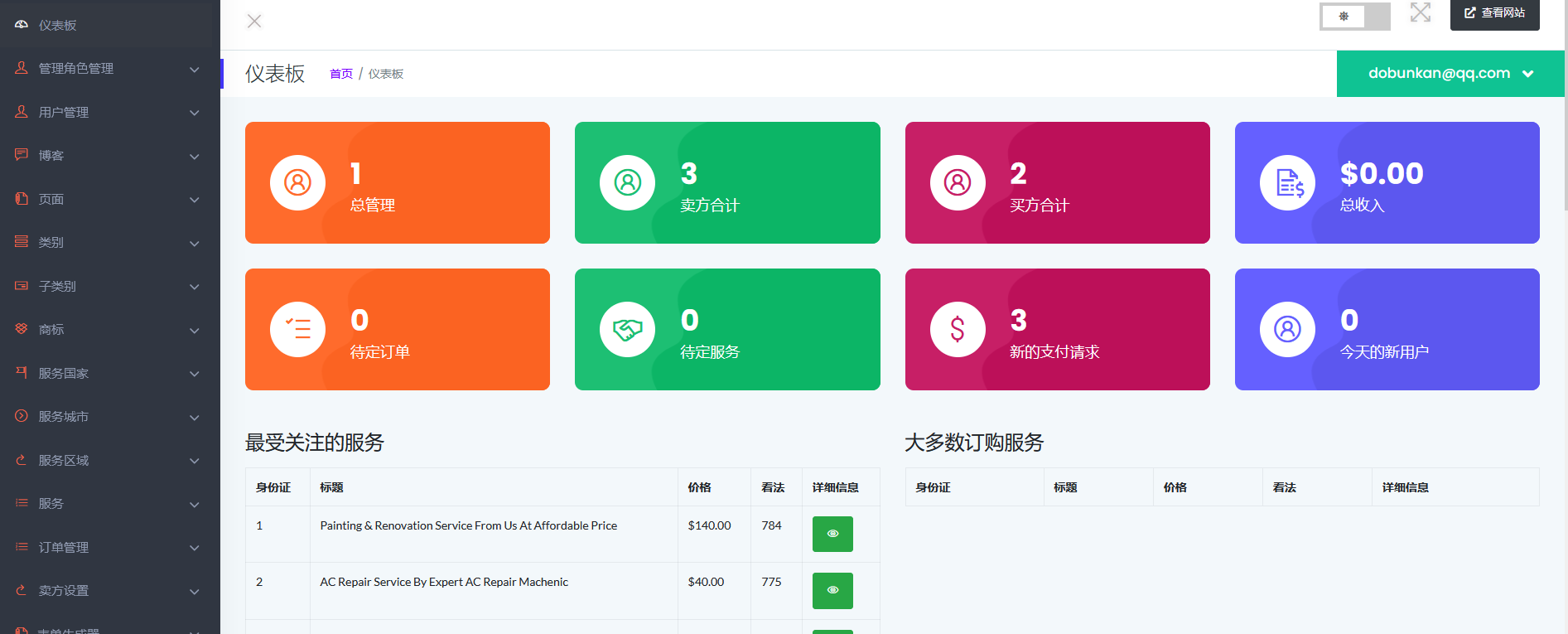The image size is (1568, 634).
Task: Click 'Painting & Renovation Service From Us At Affordable Price'
Action: coord(469,525)
